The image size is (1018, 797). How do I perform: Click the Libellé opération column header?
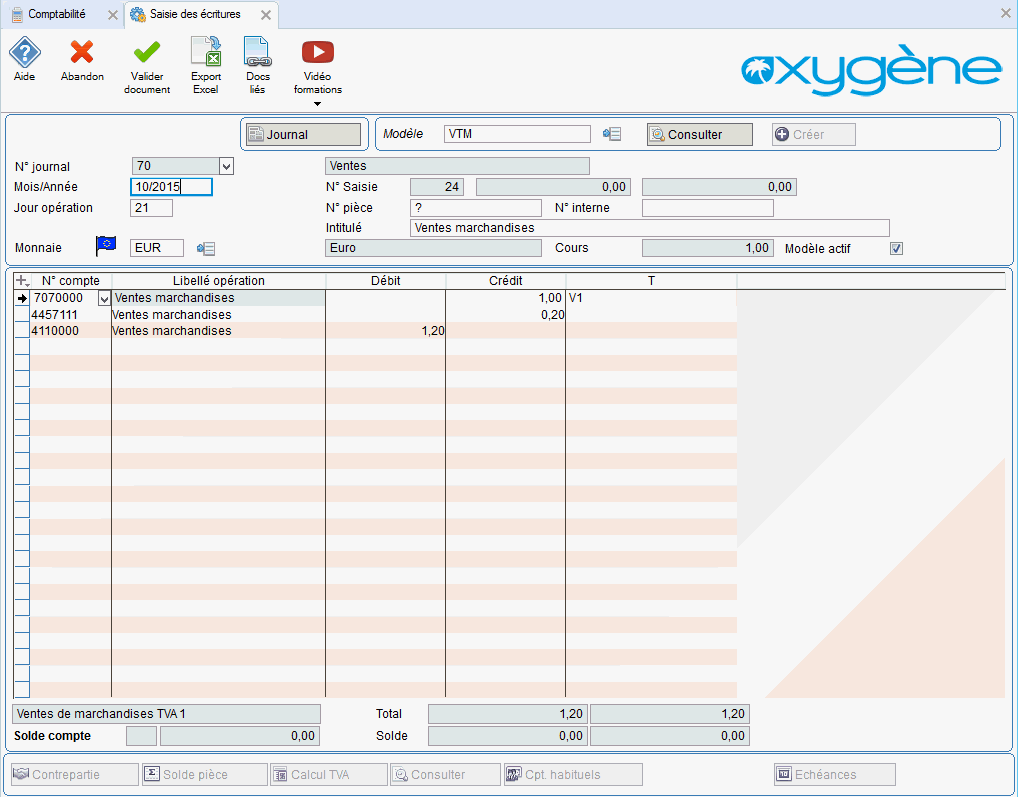[x=219, y=281]
